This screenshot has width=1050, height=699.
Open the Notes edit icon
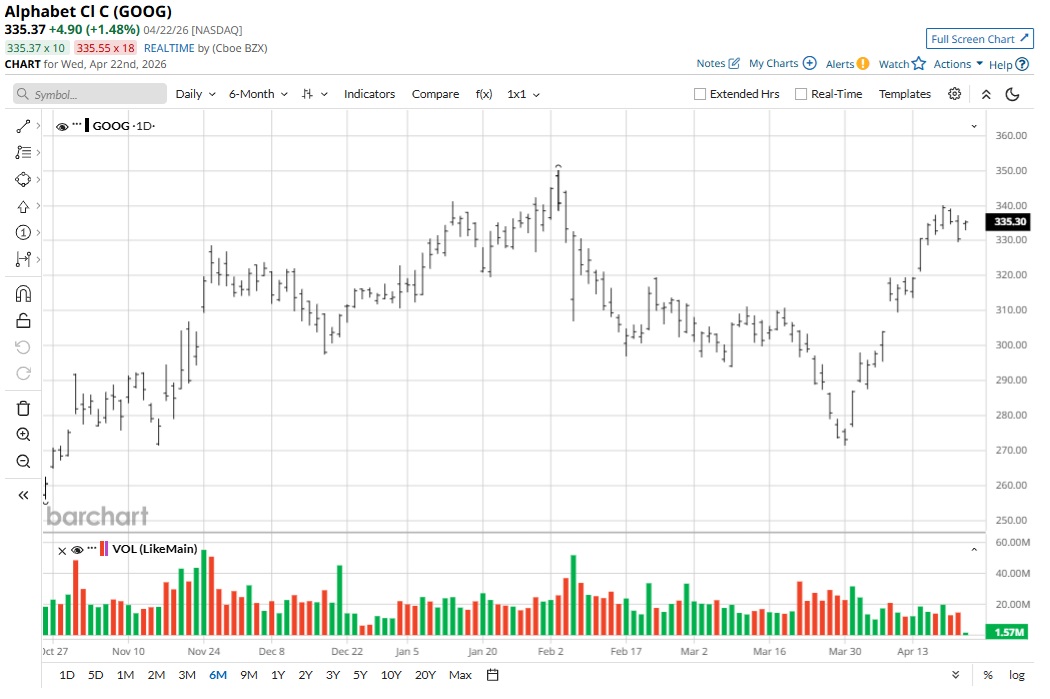pyautogui.click(x=734, y=64)
